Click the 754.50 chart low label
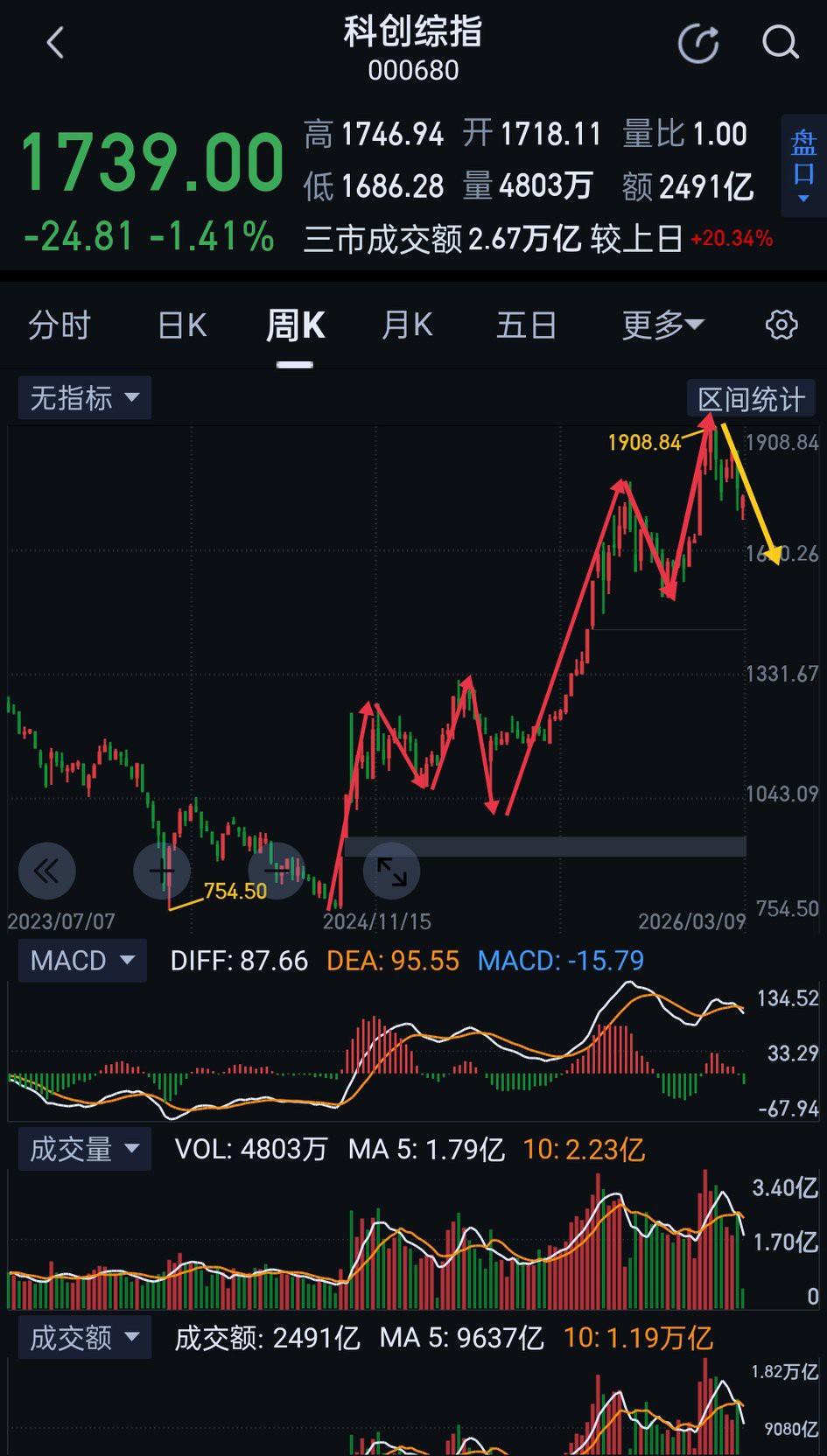 (235, 892)
